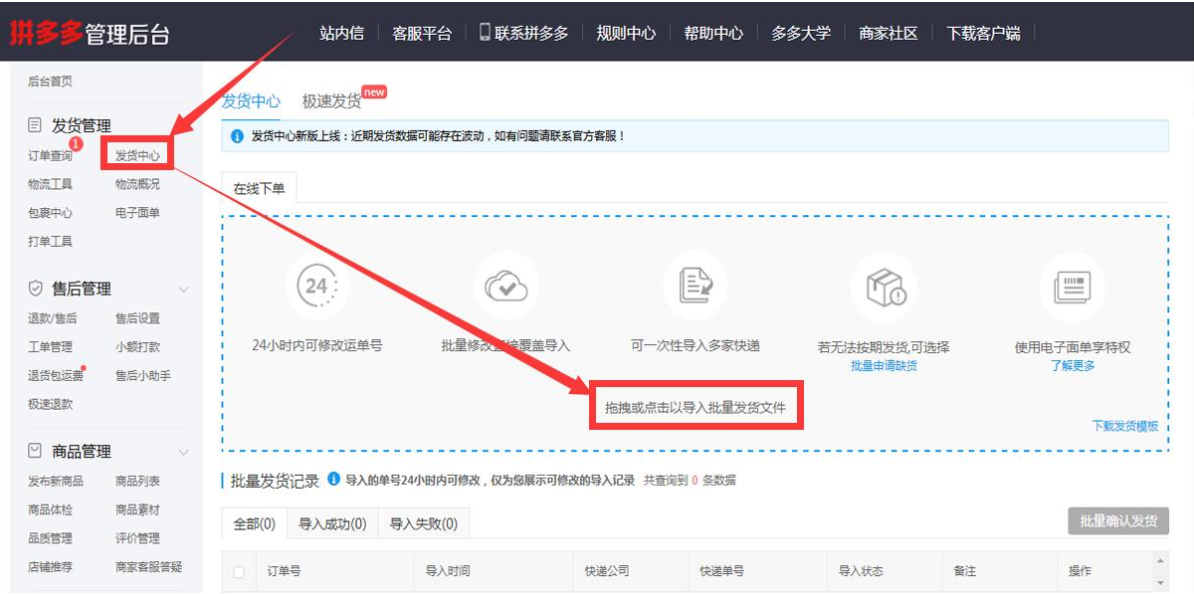
Task: Select the 在线下单 tab
Action: (259, 189)
